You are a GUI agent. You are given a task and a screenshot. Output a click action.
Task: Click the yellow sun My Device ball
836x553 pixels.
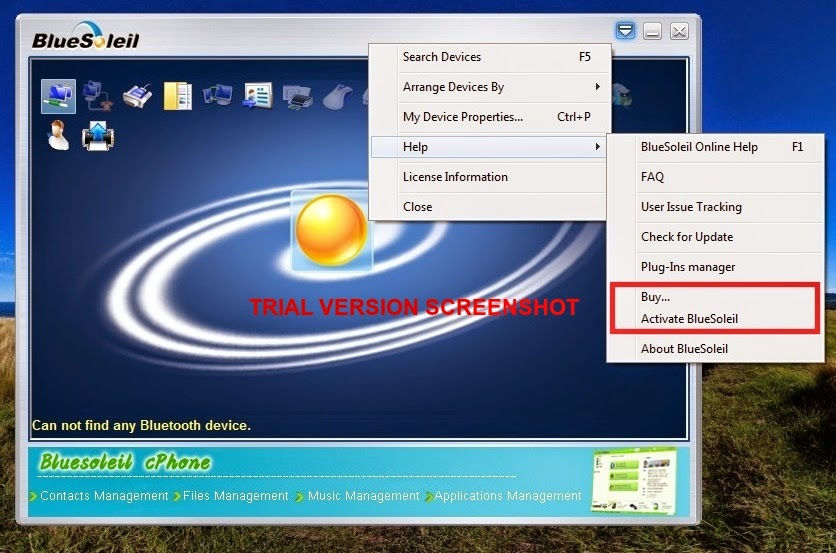[331, 230]
